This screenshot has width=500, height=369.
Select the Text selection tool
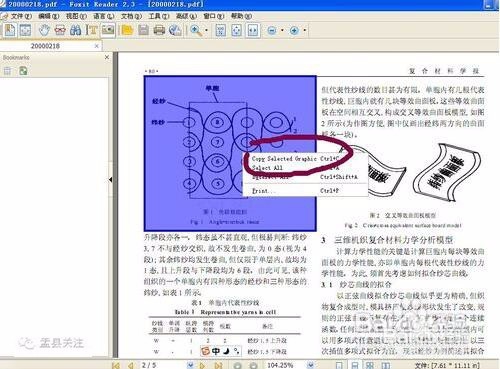click(x=91, y=30)
